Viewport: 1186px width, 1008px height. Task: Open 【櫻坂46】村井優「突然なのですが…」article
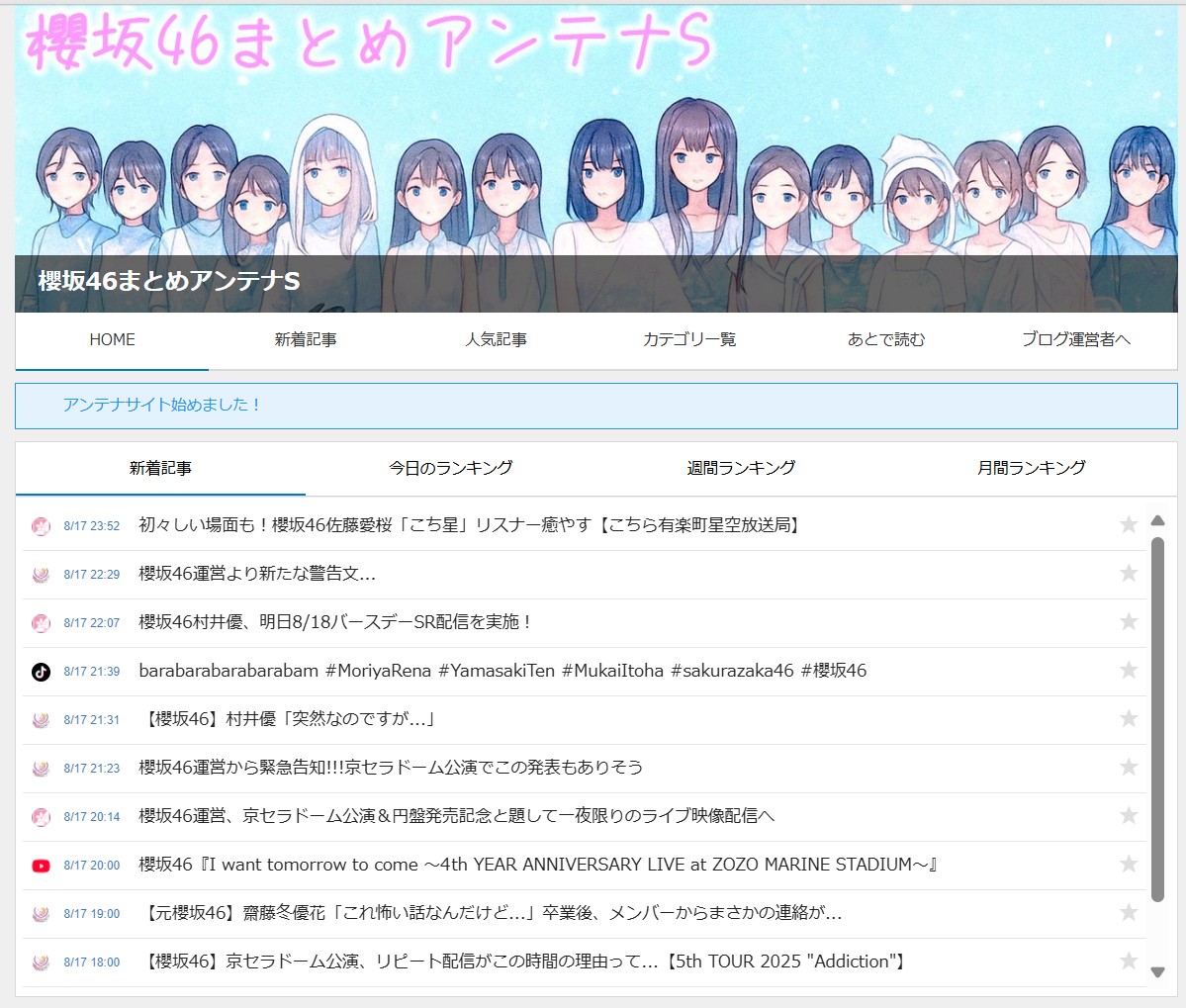(x=289, y=719)
